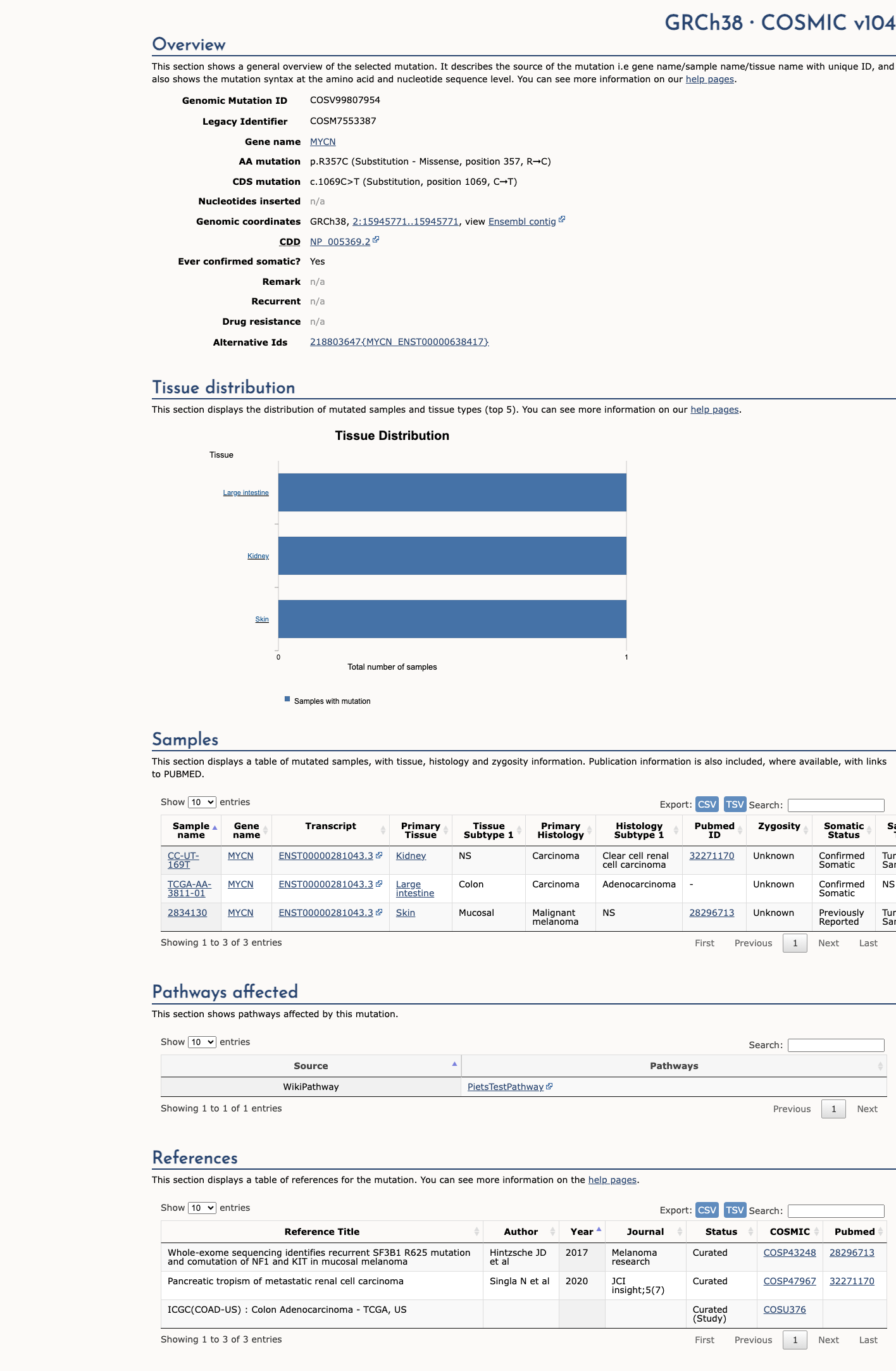The height and width of the screenshot is (1371, 896).
Task: Click sort arrow on Primary Histology column
Action: coord(590,830)
